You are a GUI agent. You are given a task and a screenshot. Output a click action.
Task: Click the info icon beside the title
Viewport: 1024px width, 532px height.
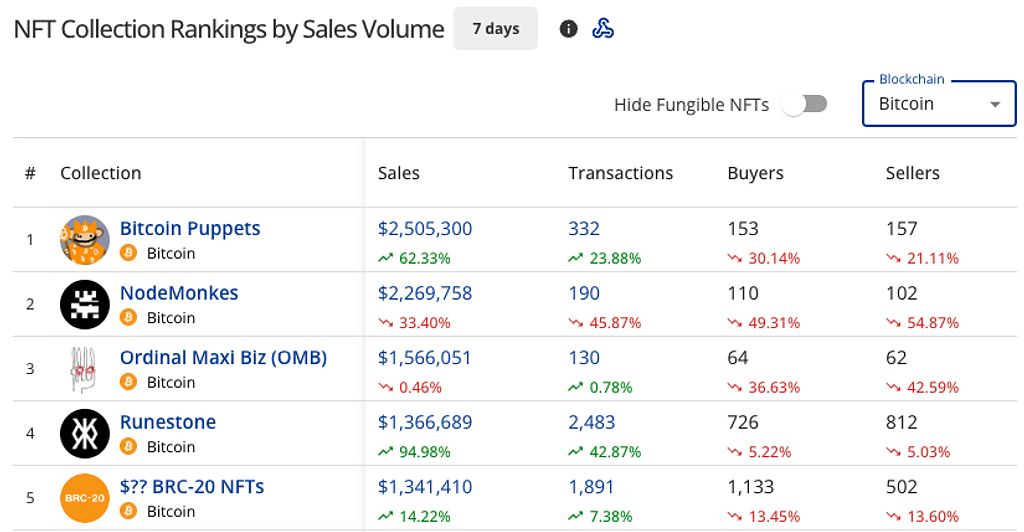click(569, 29)
